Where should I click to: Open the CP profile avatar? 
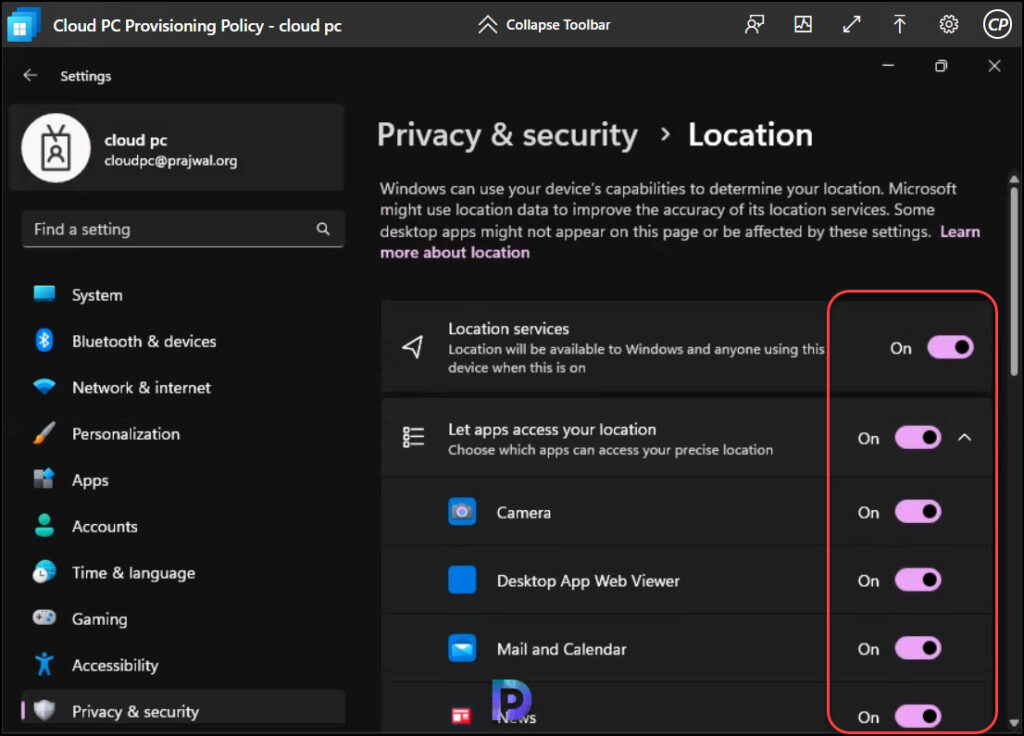[x=997, y=25]
